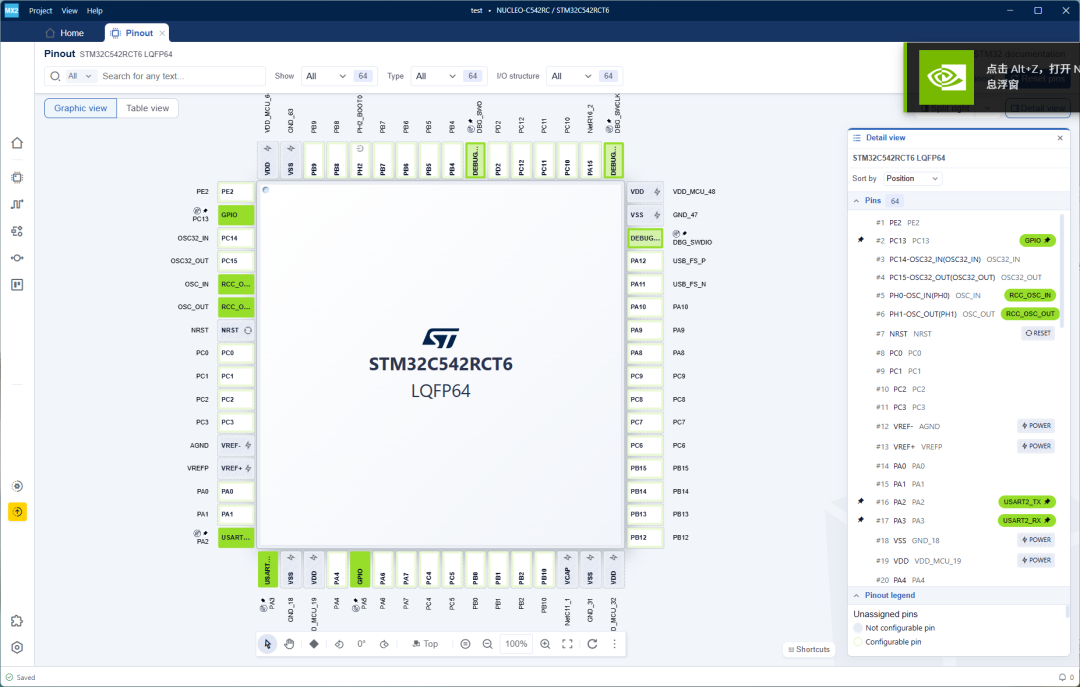Viewport: 1080px width, 687px height.
Task: Open the Home icon in the left sidebar
Action: click(x=17, y=143)
